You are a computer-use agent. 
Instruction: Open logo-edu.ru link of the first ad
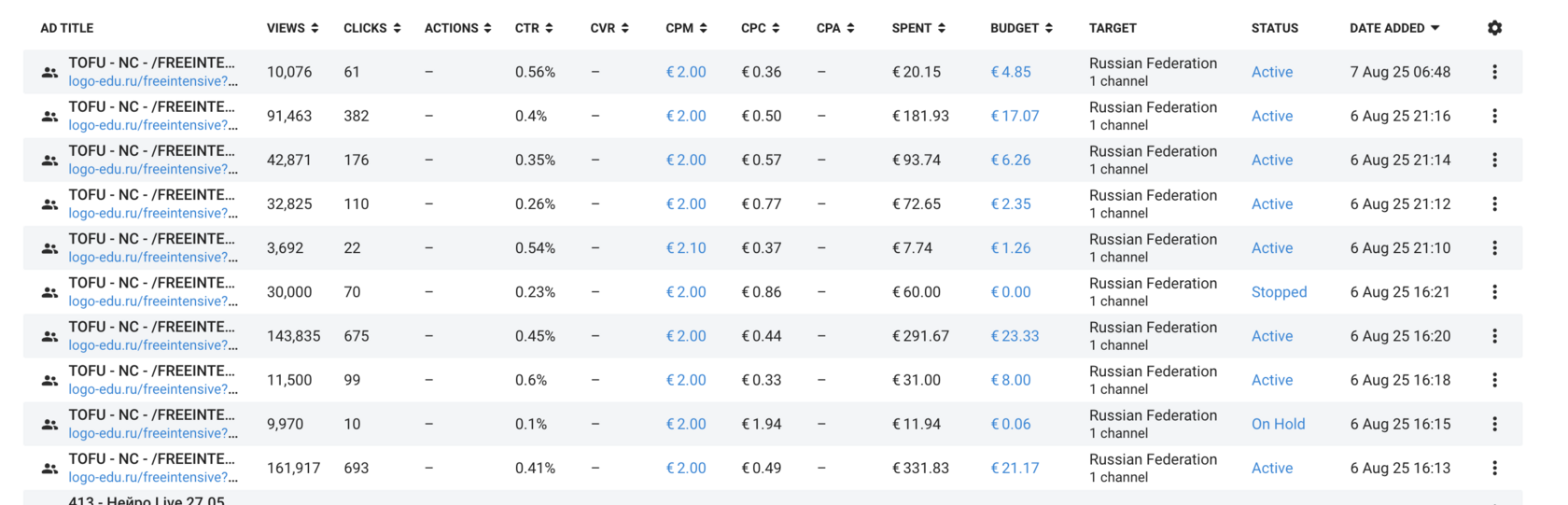[x=152, y=81]
